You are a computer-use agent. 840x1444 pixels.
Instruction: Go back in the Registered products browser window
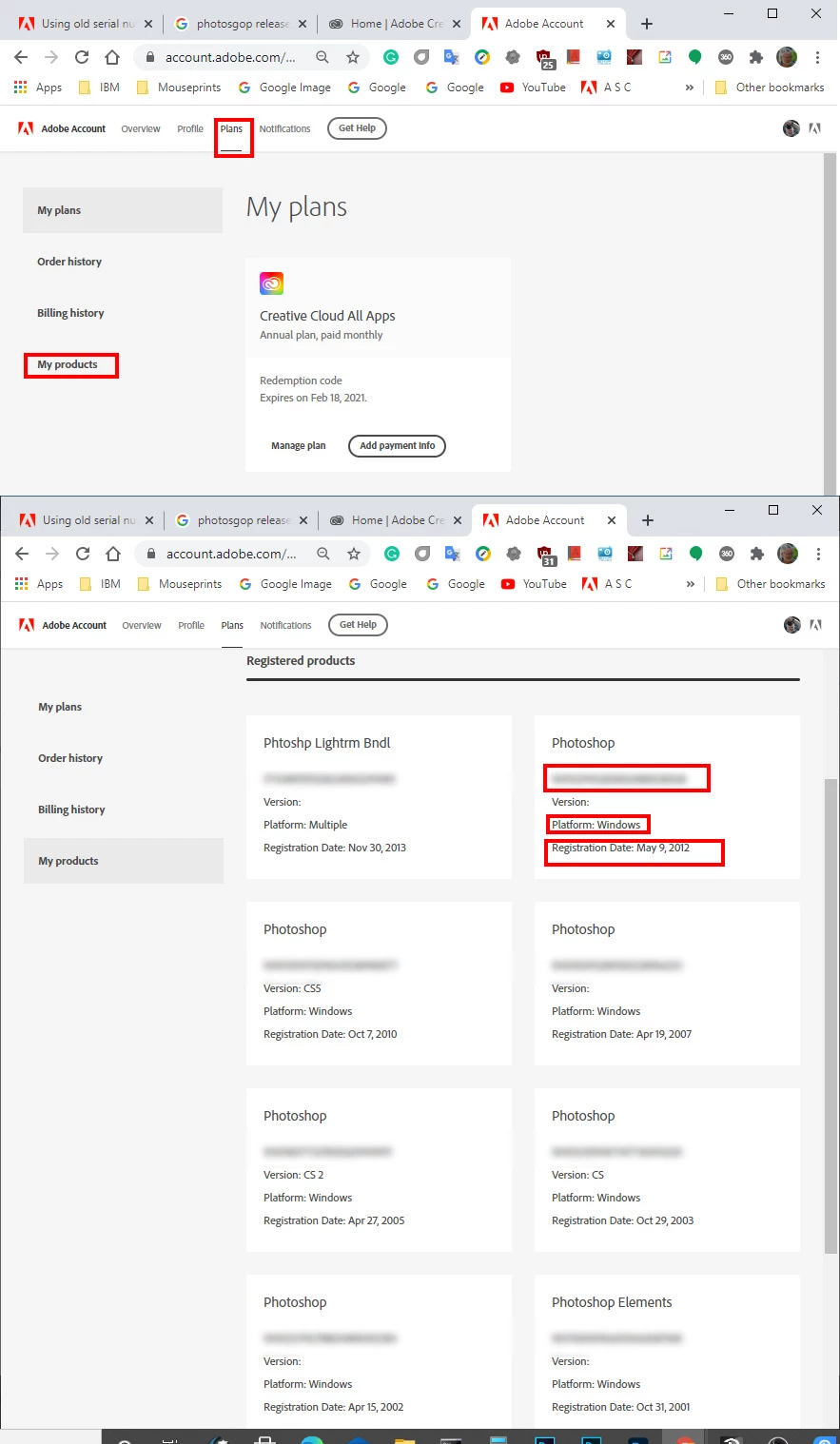[22, 554]
